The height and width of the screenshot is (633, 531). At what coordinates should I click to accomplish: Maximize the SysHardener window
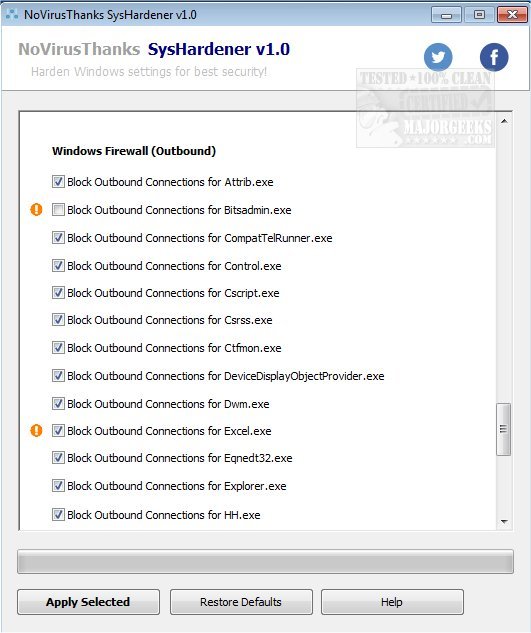[x=479, y=15]
